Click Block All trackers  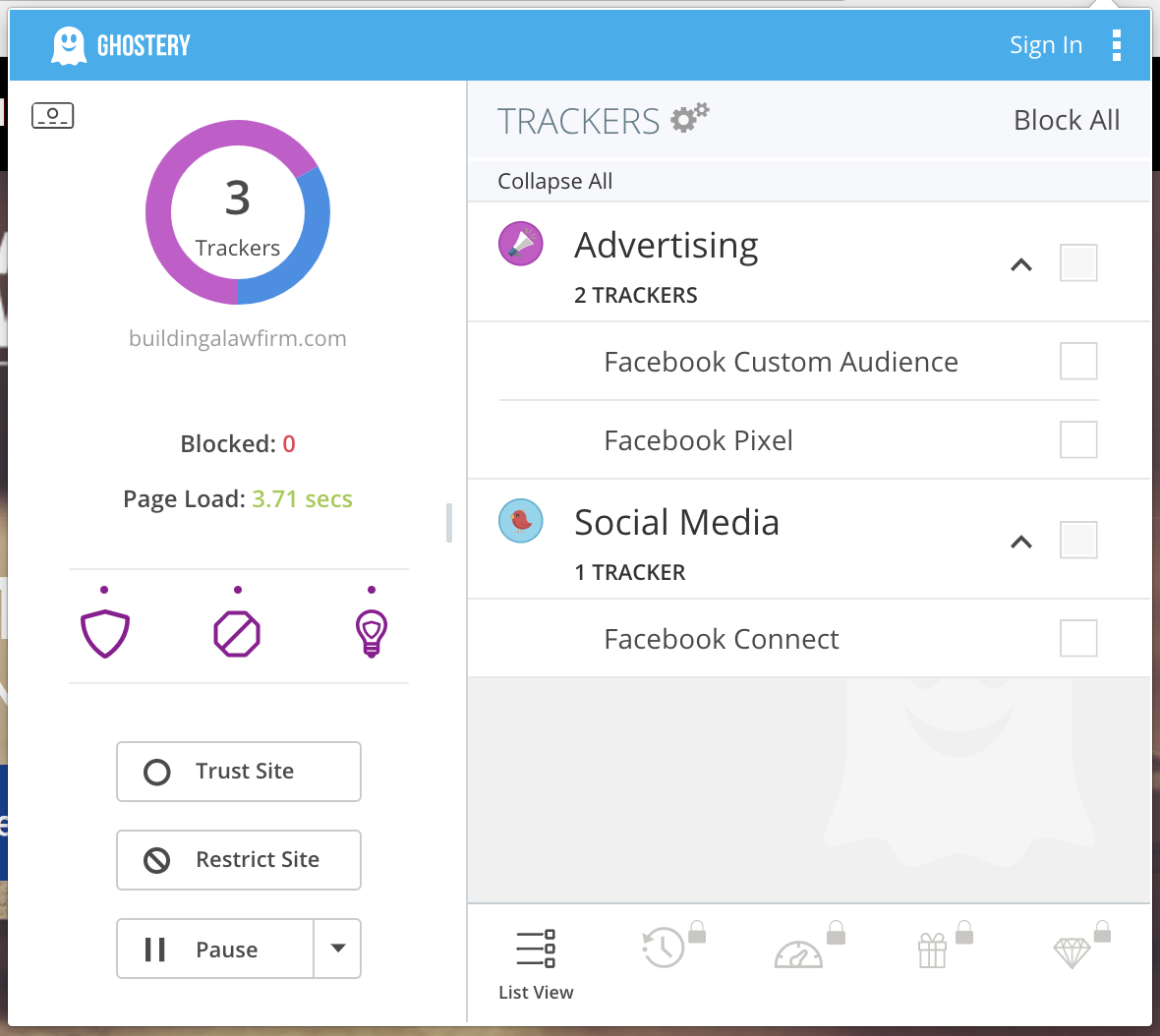pos(1066,120)
